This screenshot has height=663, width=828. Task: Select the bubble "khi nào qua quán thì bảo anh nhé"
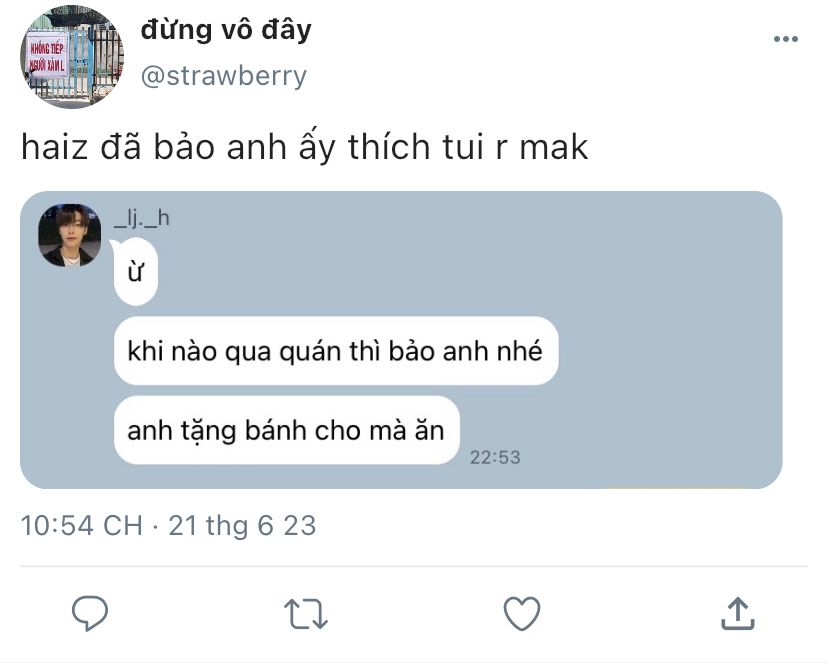pyautogui.click(x=336, y=351)
